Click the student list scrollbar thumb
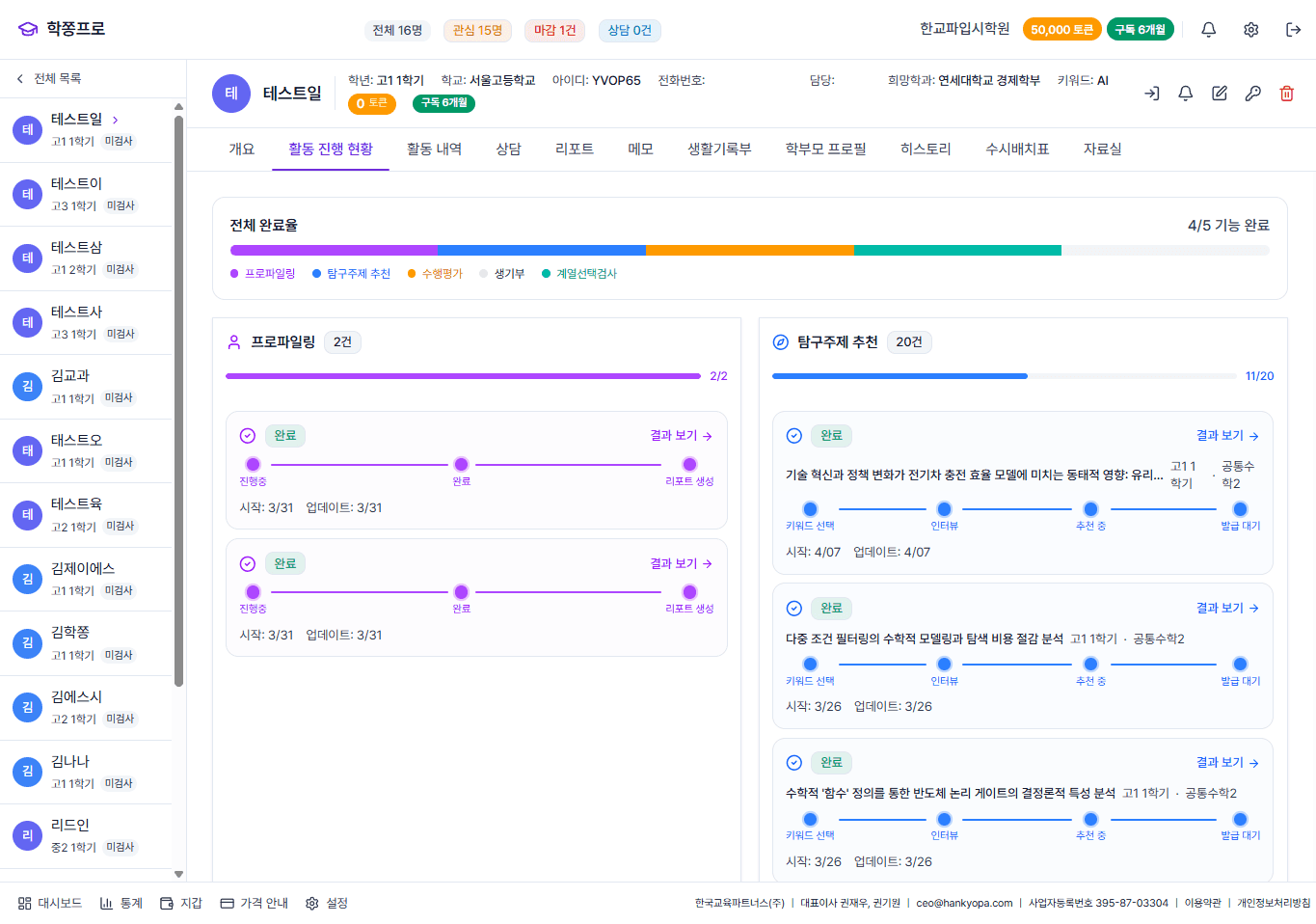This screenshot has width=1316, height=924. [x=178, y=401]
